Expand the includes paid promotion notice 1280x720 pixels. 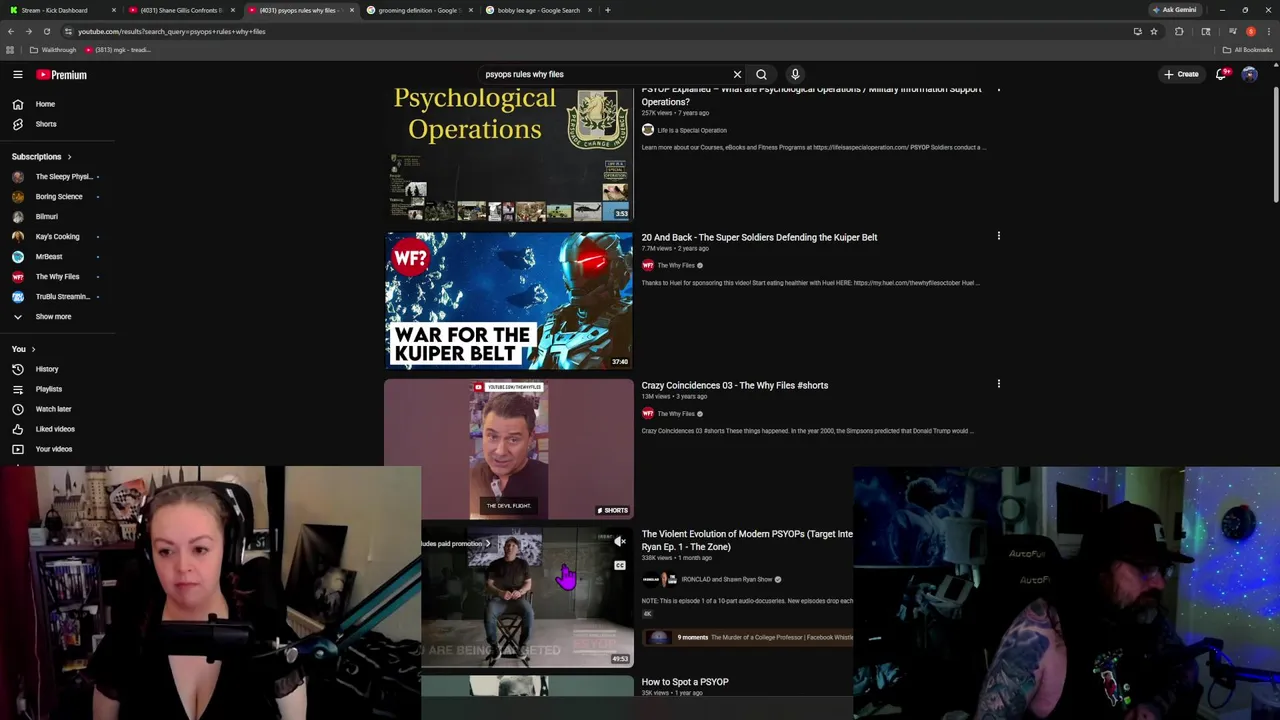[457, 543]
